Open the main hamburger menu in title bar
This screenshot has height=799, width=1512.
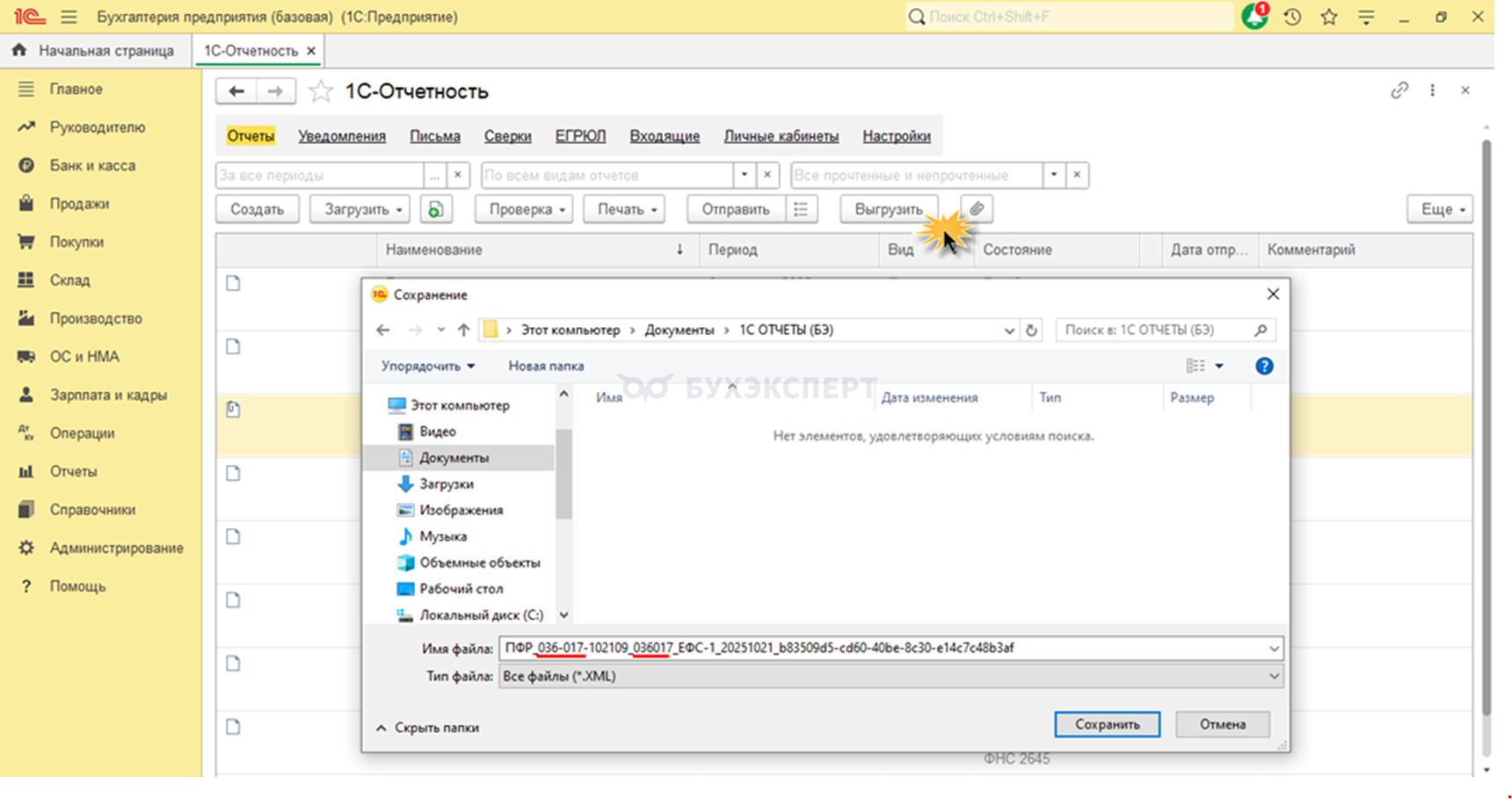(x=69, y=17)
